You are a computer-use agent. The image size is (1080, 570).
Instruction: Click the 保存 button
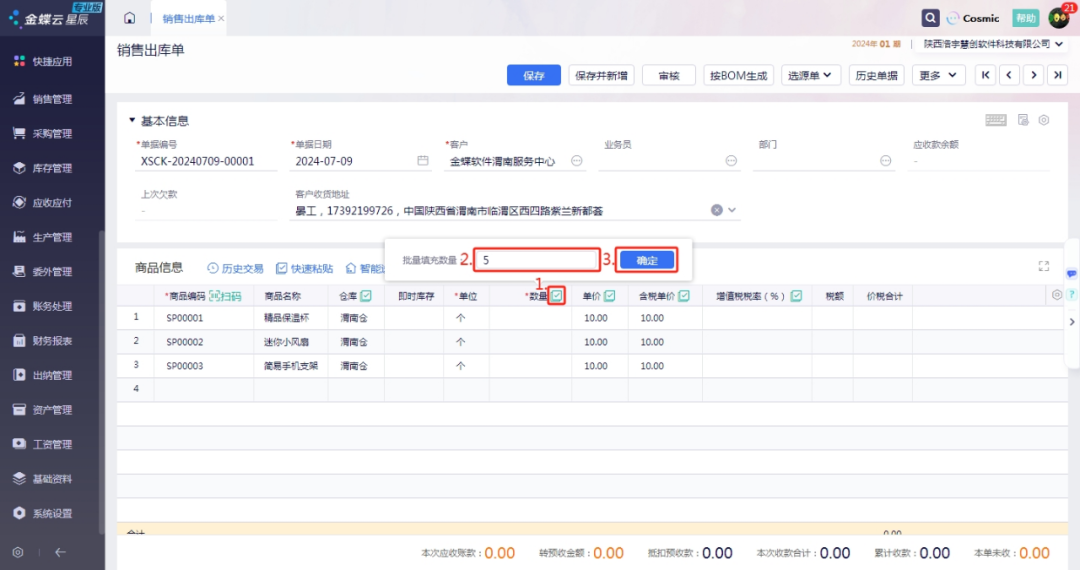tap(534, 75)
